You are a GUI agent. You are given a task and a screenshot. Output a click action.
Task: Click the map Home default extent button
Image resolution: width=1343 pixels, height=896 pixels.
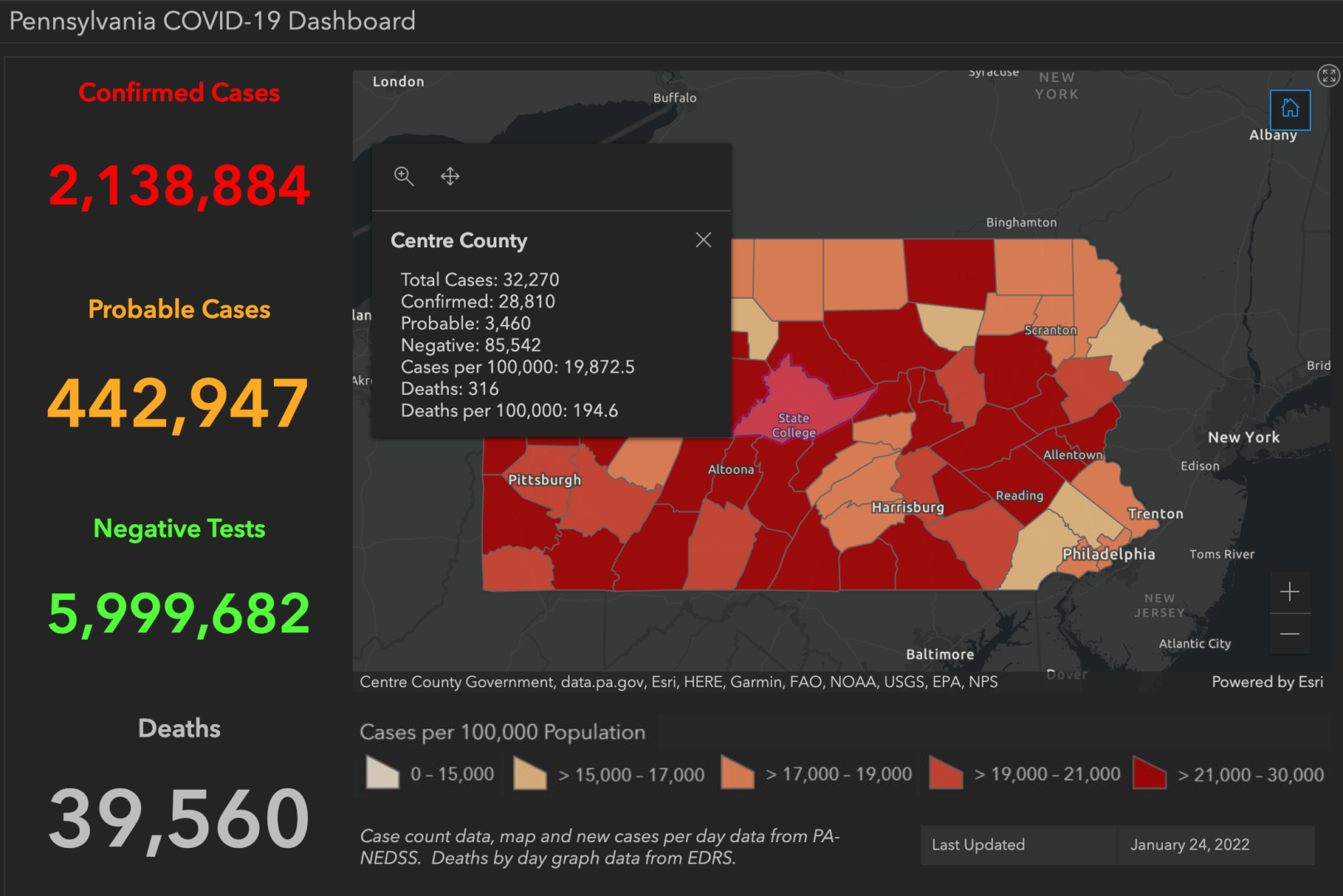[1290, 110]
